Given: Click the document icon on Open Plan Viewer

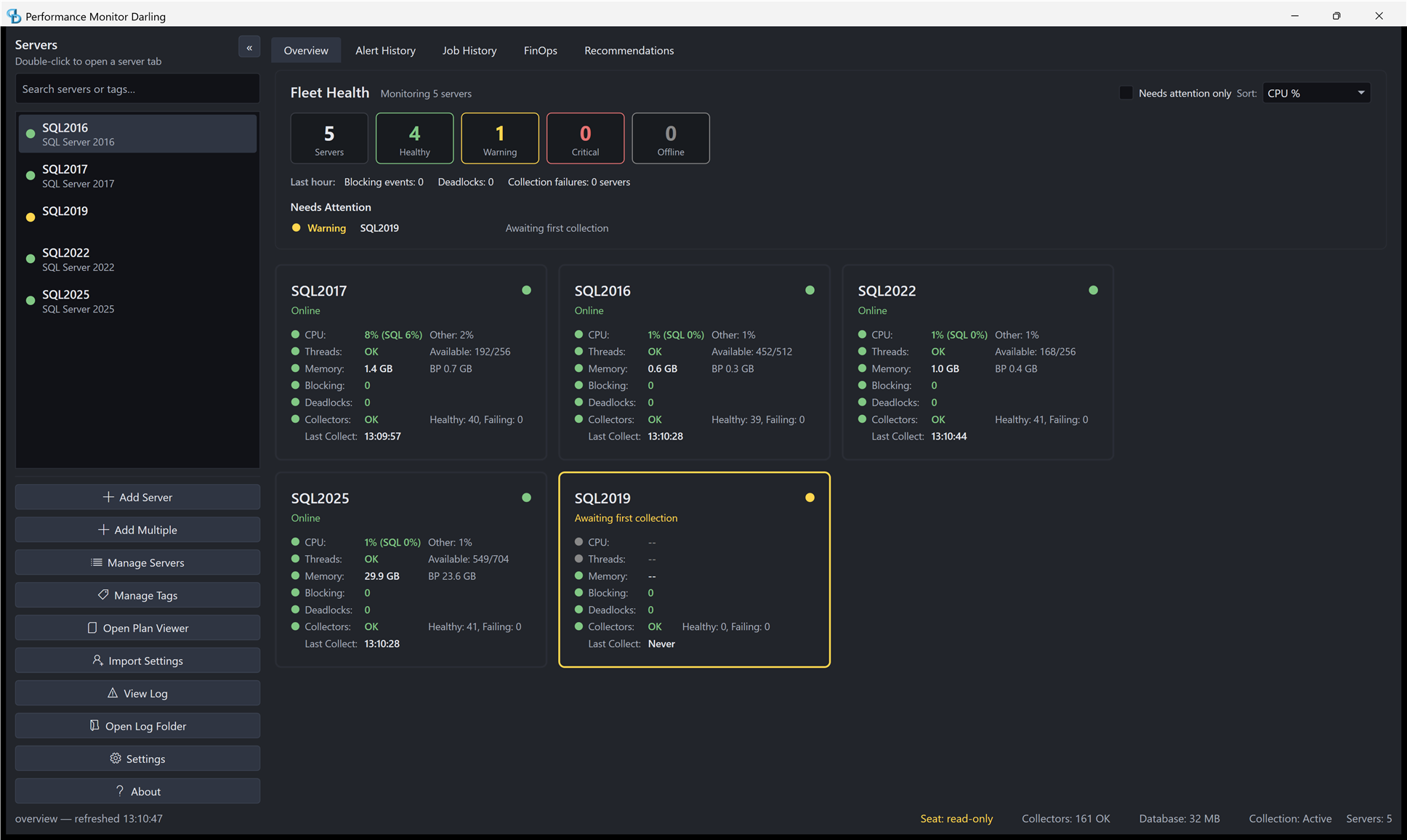Looking at the screenshot, I should pyautogui.click(x=92, y=628).
